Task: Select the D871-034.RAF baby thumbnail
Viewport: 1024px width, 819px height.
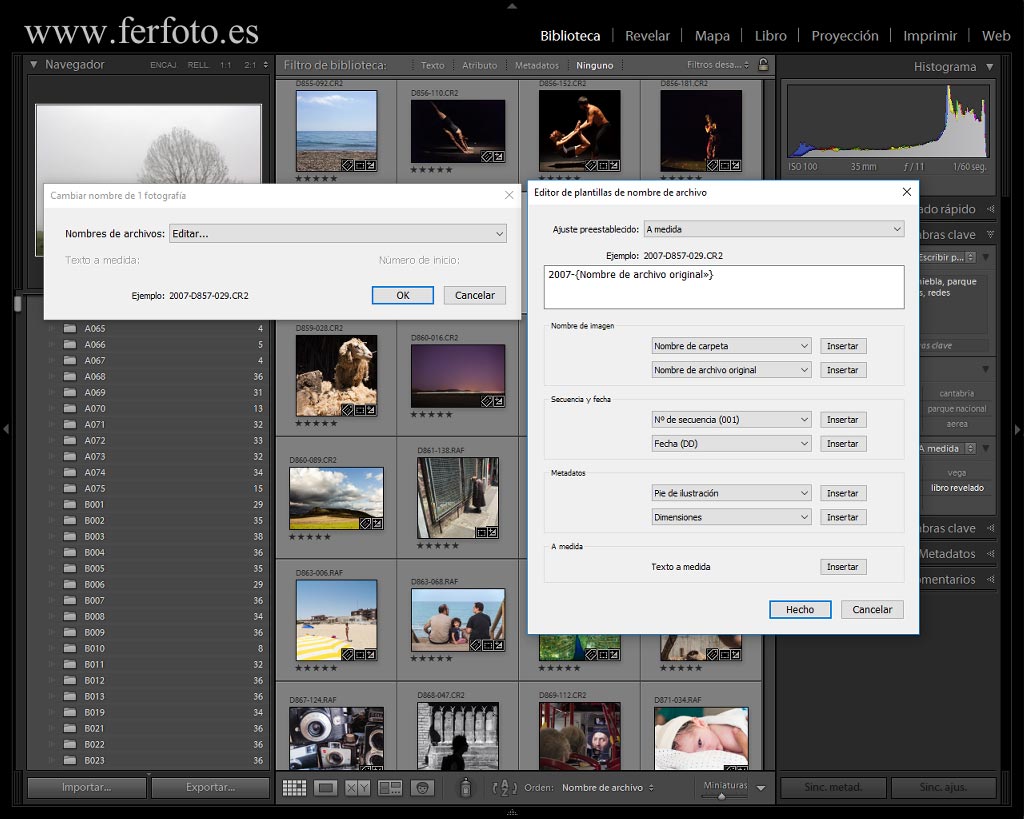Action: (x=701, y=739)
